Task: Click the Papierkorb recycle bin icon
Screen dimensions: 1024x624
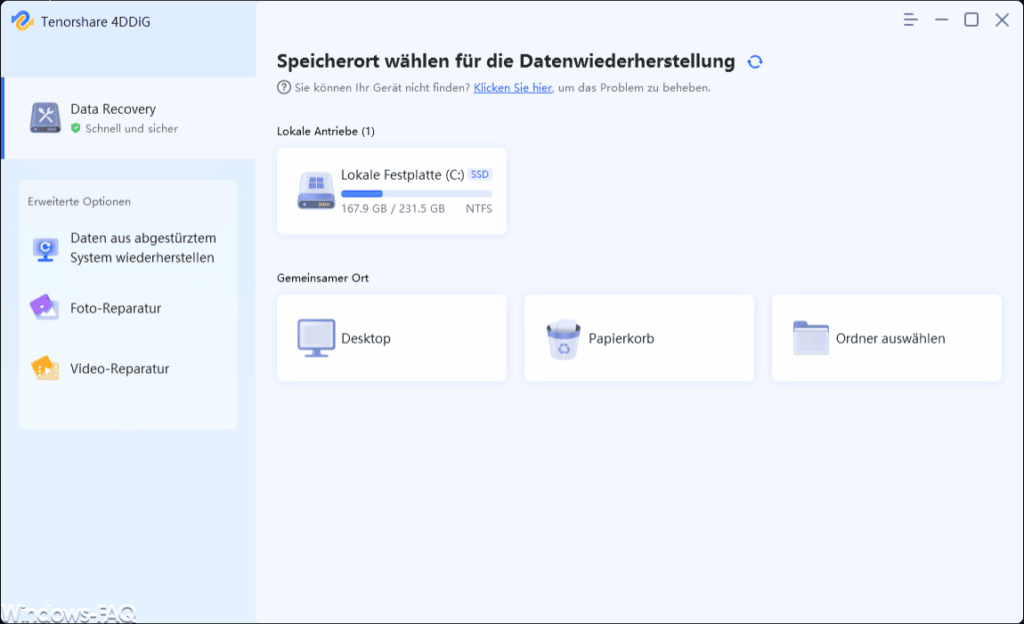Action: [563, 339]
